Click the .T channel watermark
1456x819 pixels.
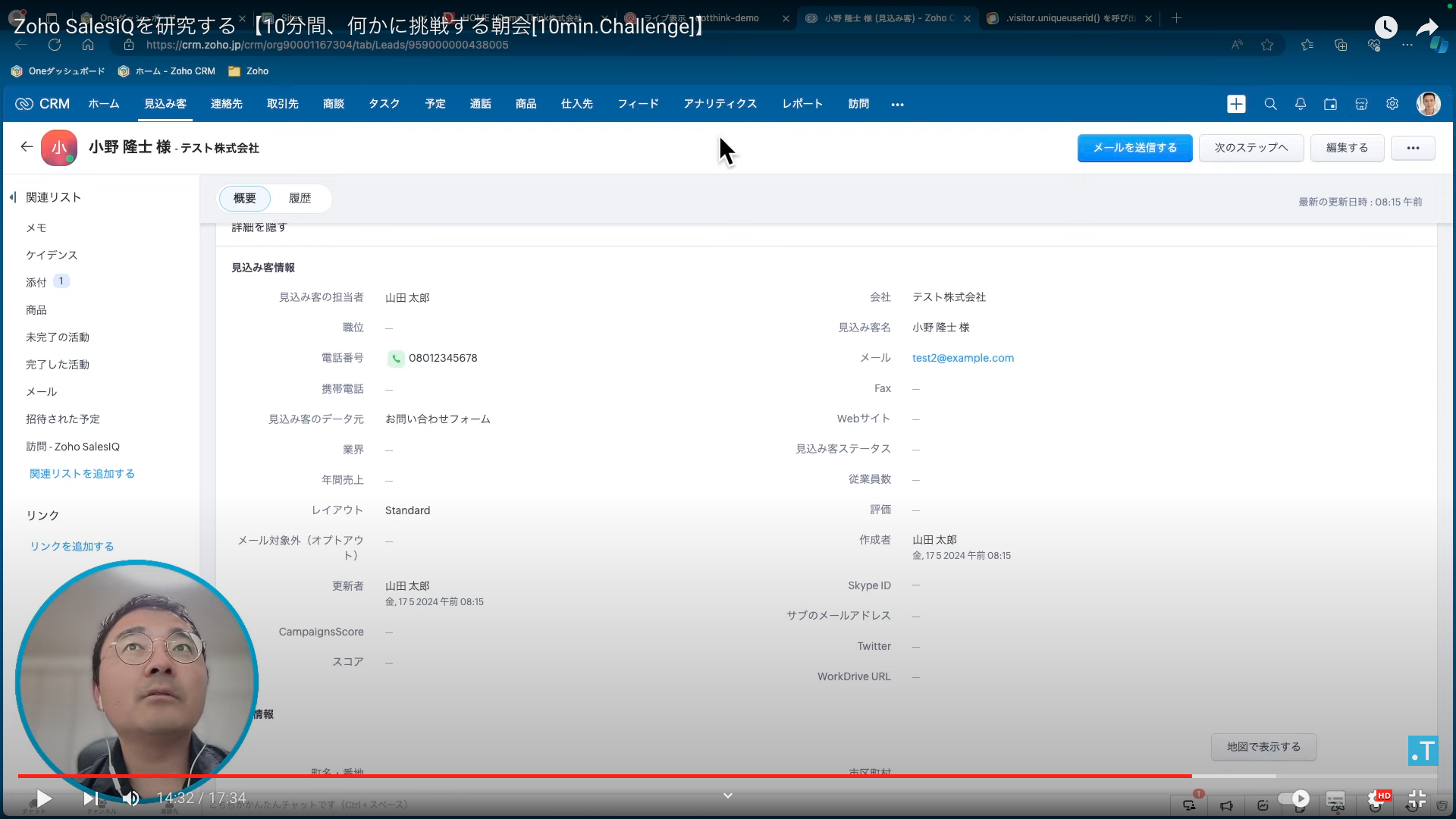1423,750
